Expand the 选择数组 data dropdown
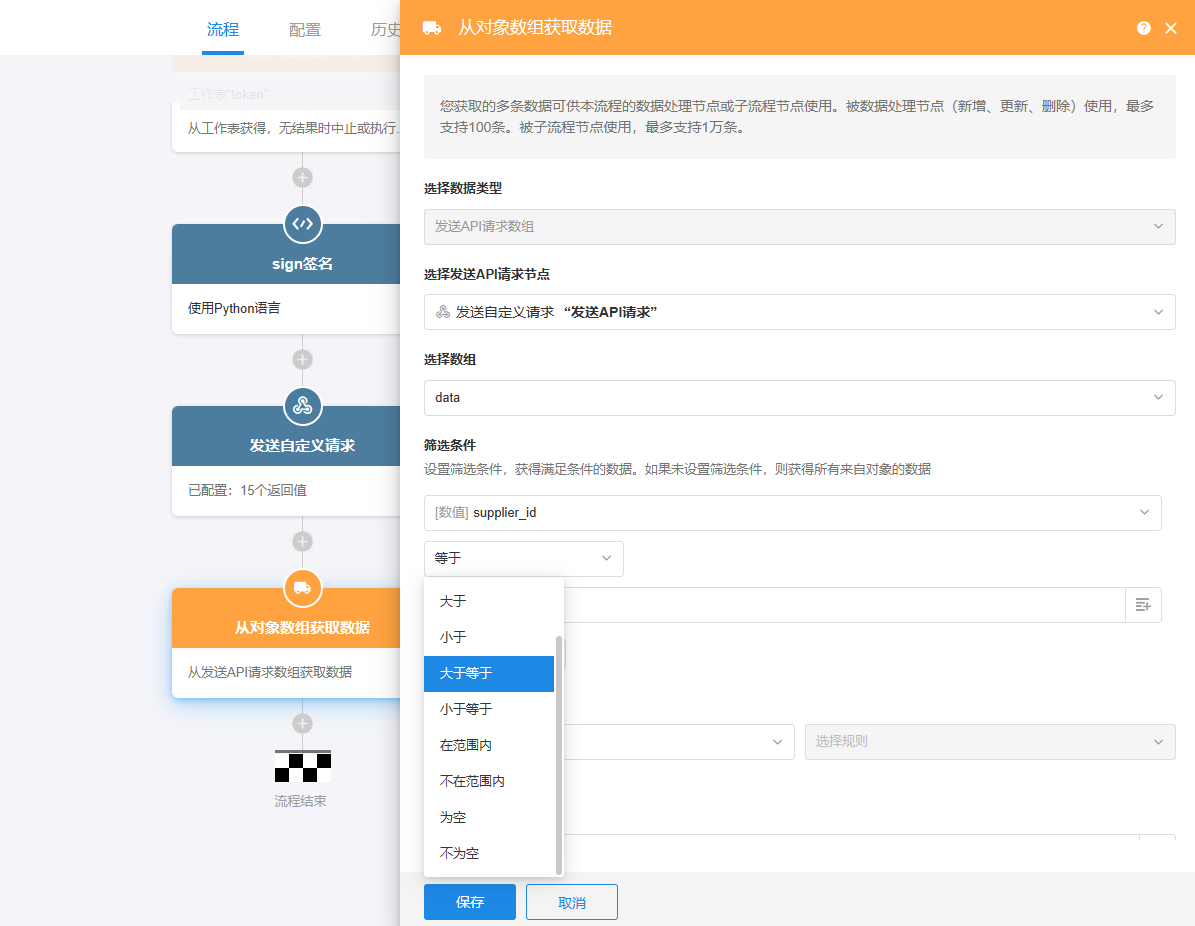 [799, 397]
